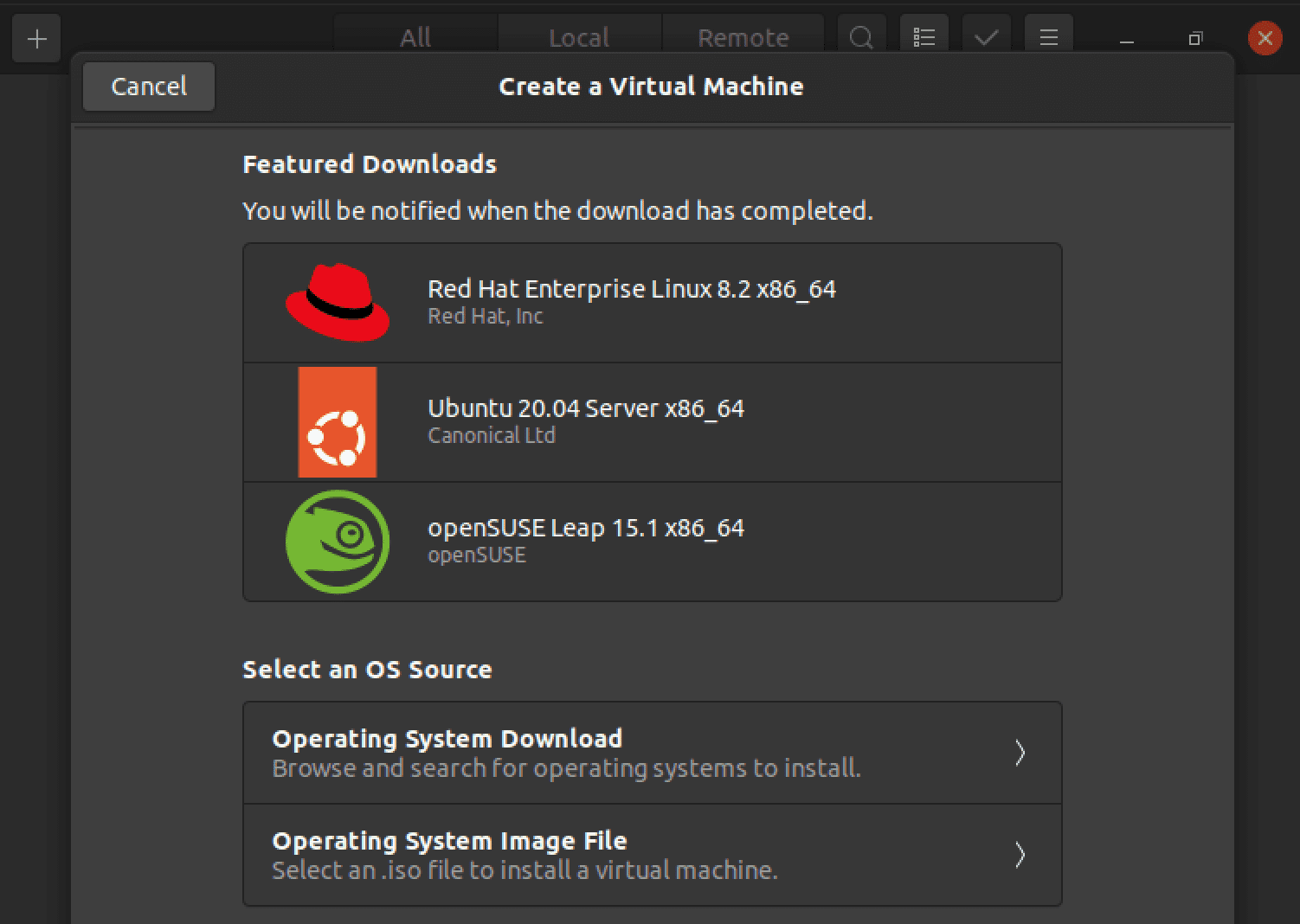Cancel creating the virtual machine
The image size is (1300, 924).
[148, 86]
